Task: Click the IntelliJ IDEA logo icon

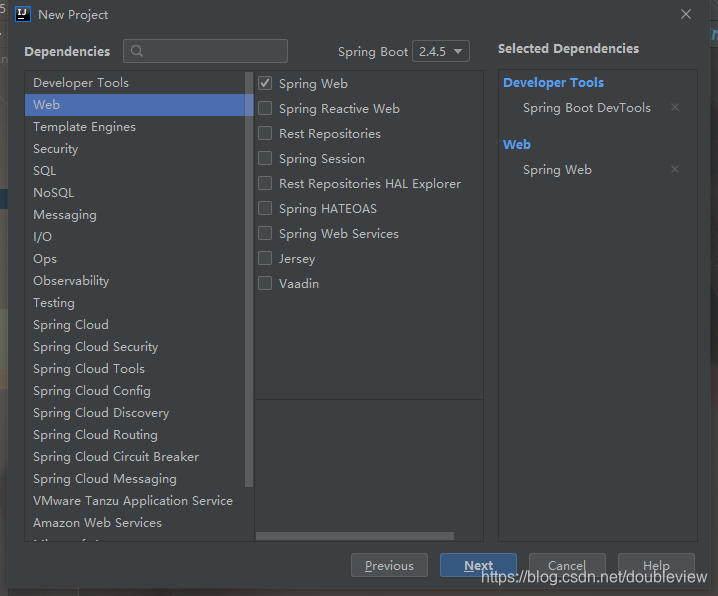Action: pyautogui.click(x=22, y=14)
